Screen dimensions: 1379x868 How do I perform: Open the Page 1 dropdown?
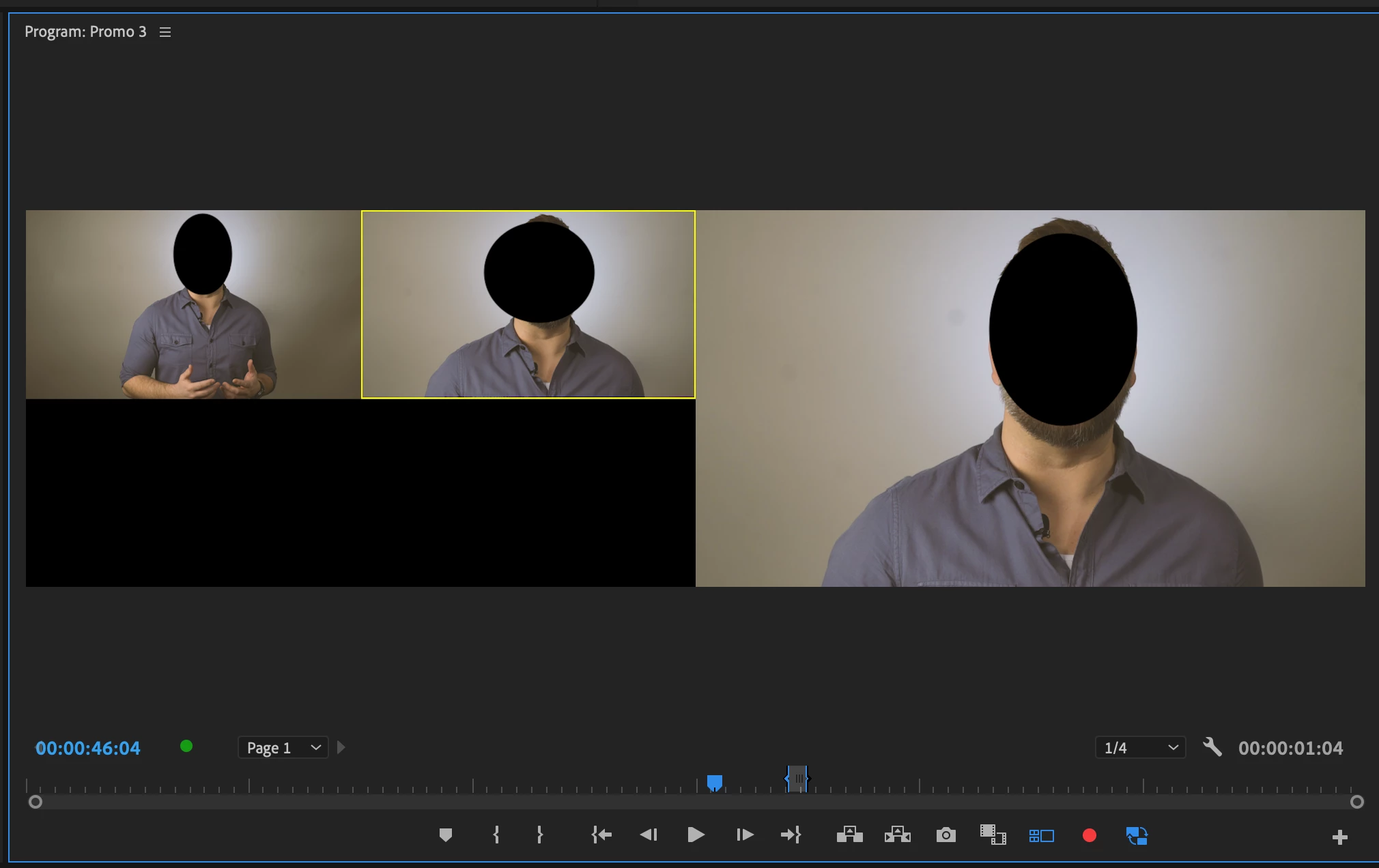coord(283,748)
